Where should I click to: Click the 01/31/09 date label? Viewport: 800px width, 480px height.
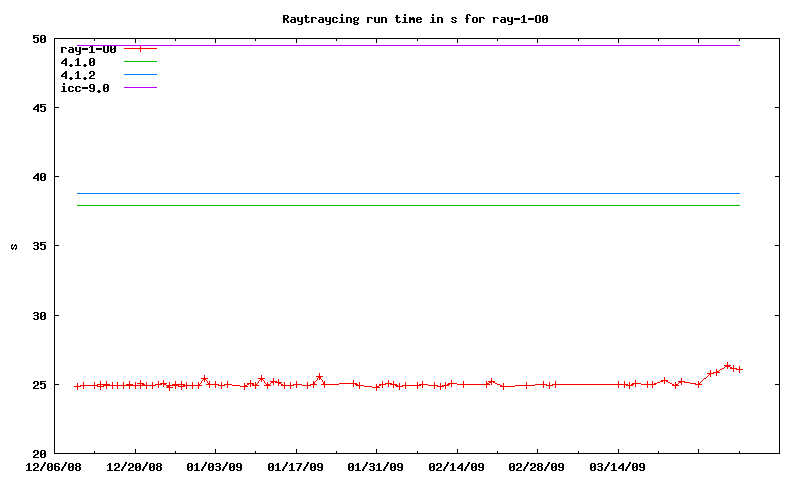[x=376, y=466]
